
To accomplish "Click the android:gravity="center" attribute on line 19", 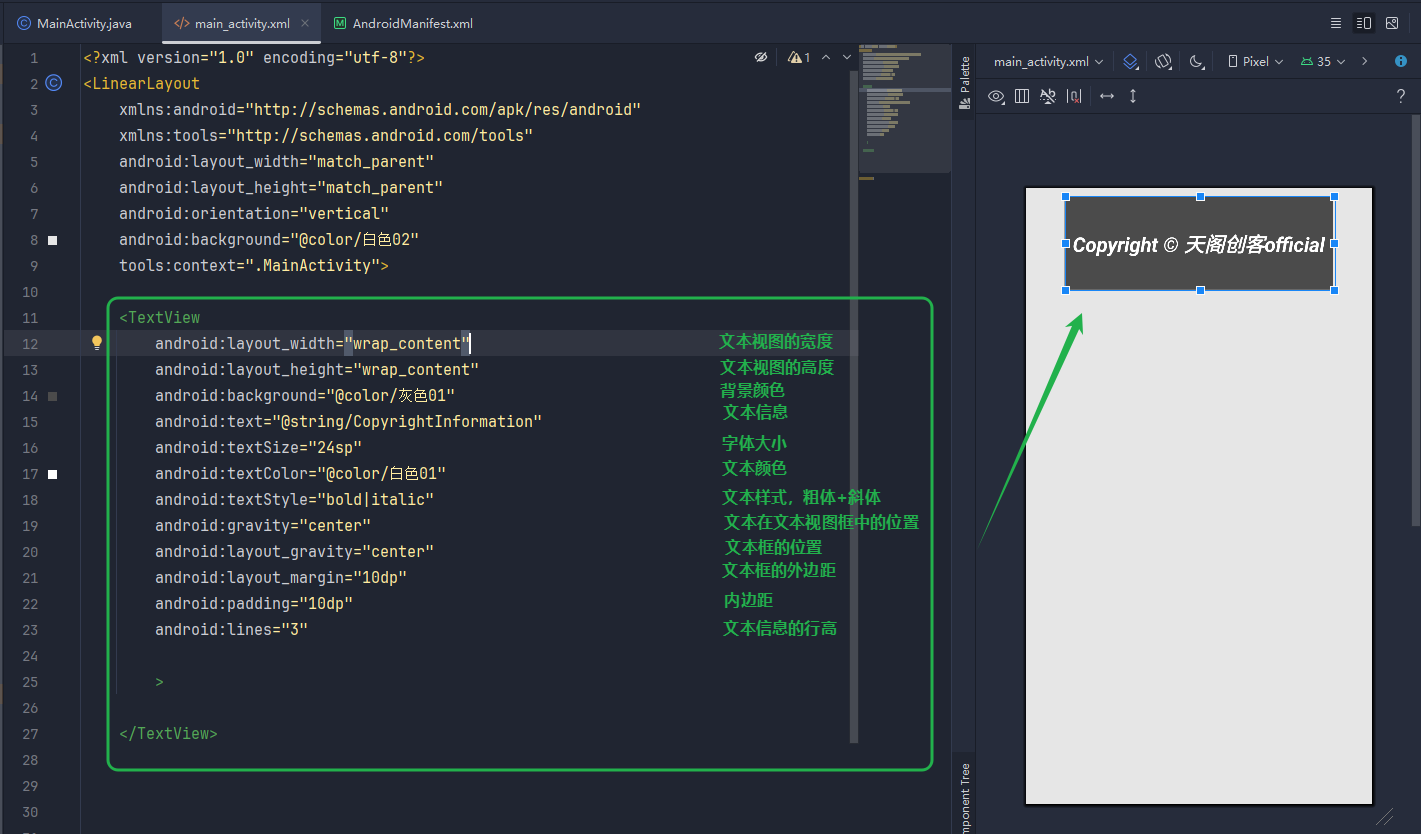I will 263,526.
